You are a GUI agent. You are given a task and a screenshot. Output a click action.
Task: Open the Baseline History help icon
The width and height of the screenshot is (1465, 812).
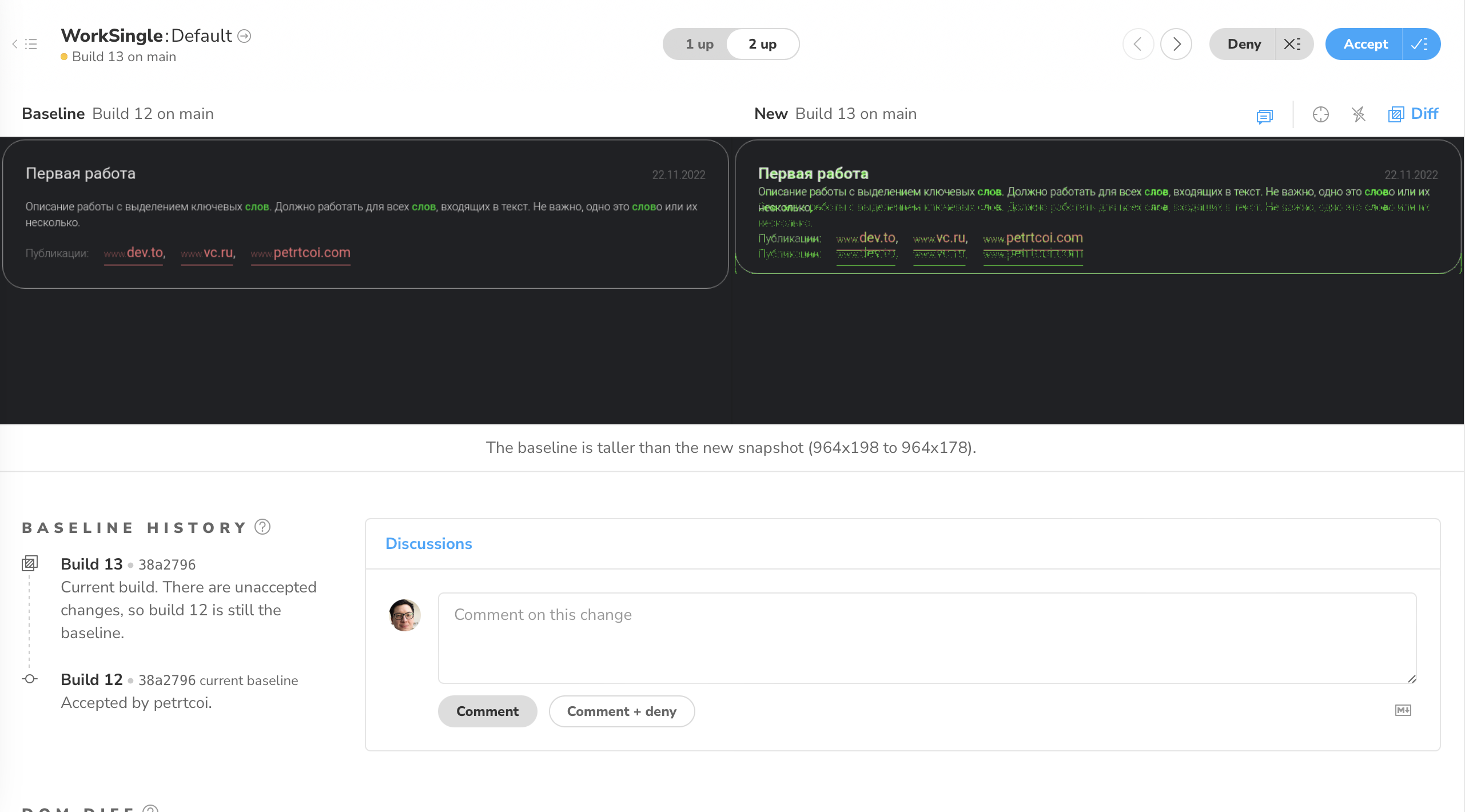click(262, 527)
